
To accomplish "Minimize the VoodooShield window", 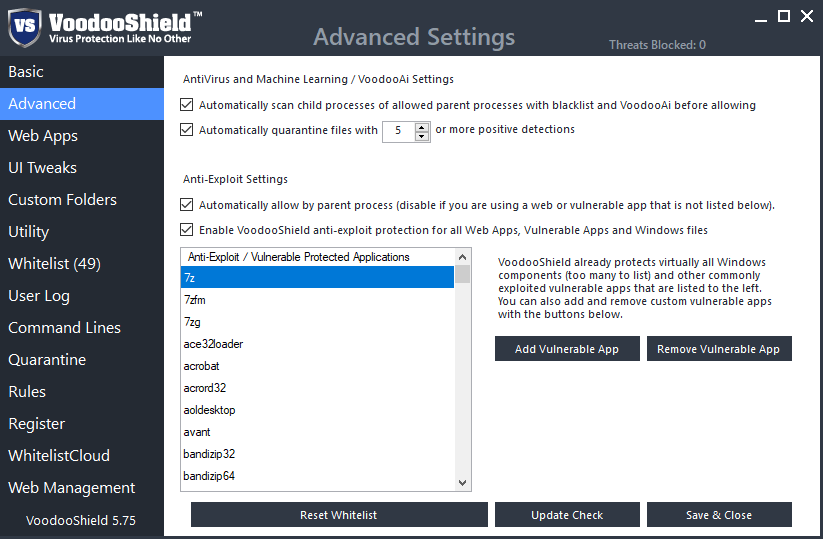I will (761, 17).
